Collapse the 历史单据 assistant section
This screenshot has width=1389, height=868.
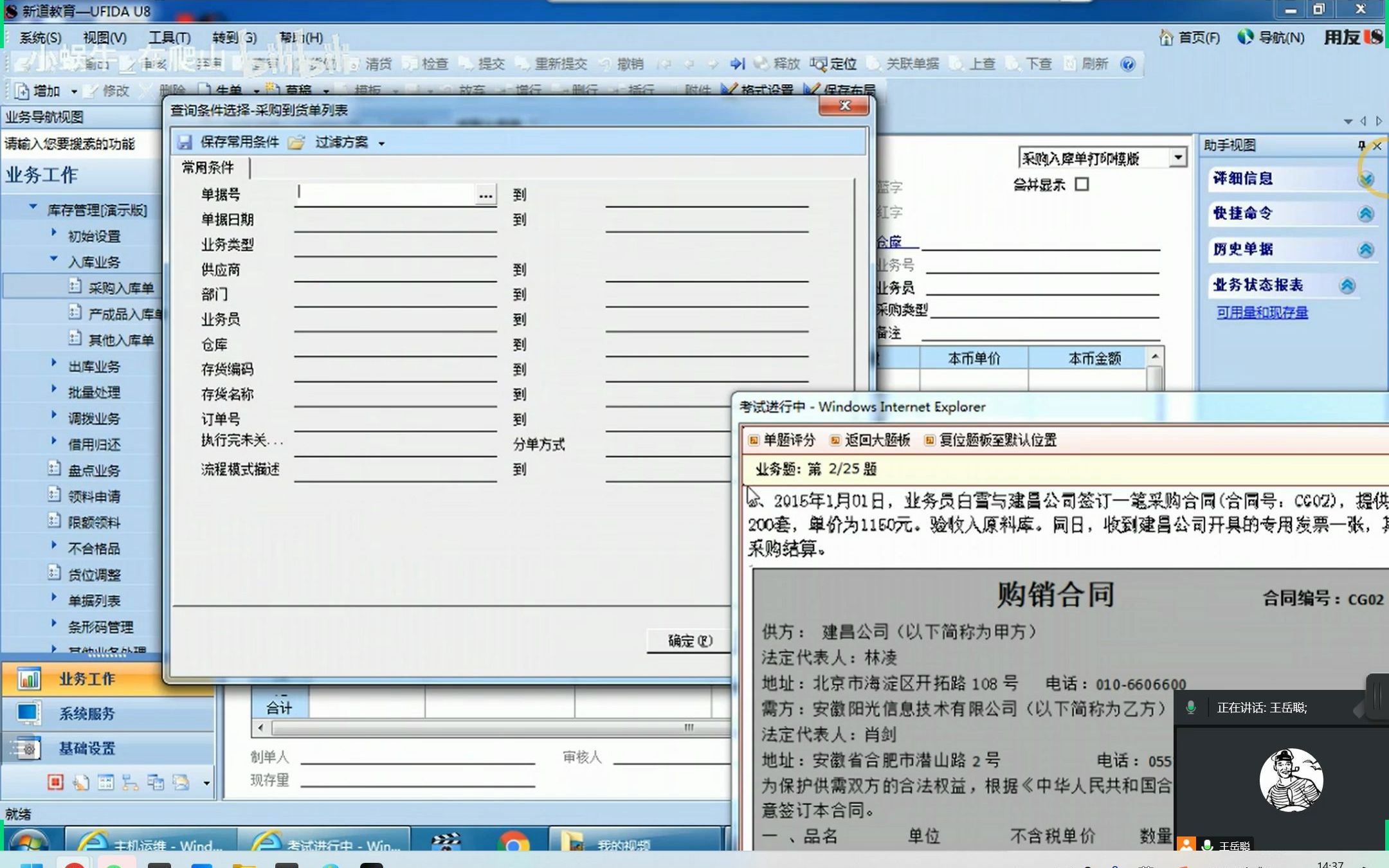[x=1366, y=249]
